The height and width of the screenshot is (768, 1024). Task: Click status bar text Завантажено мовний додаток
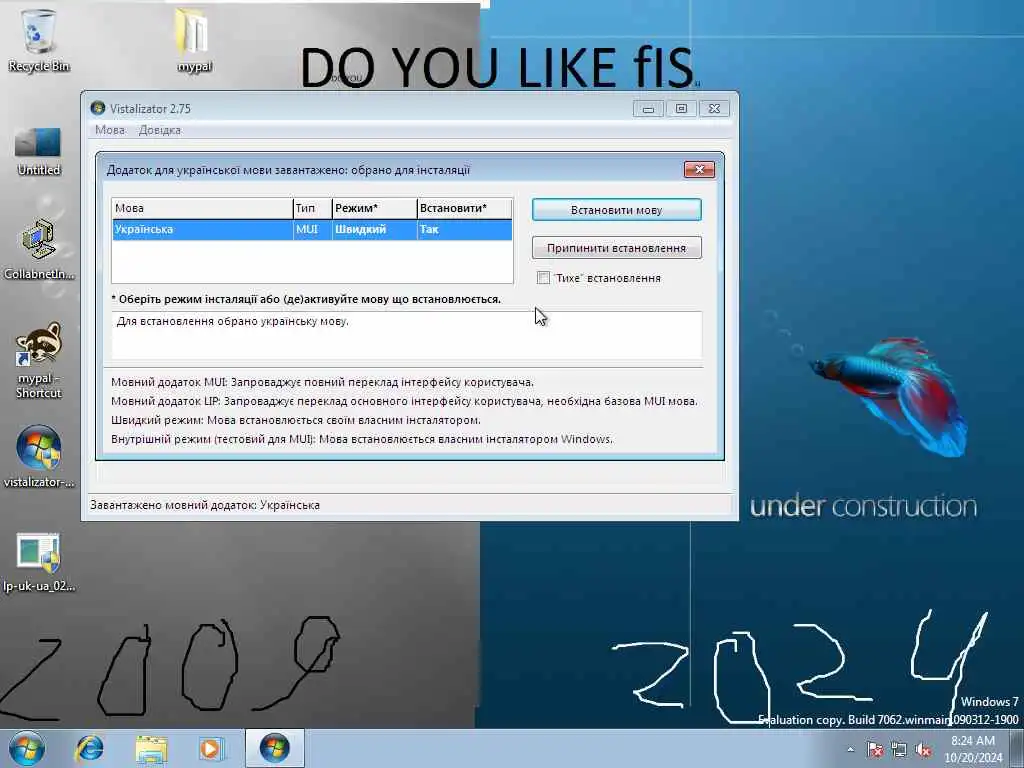[205, 505]
